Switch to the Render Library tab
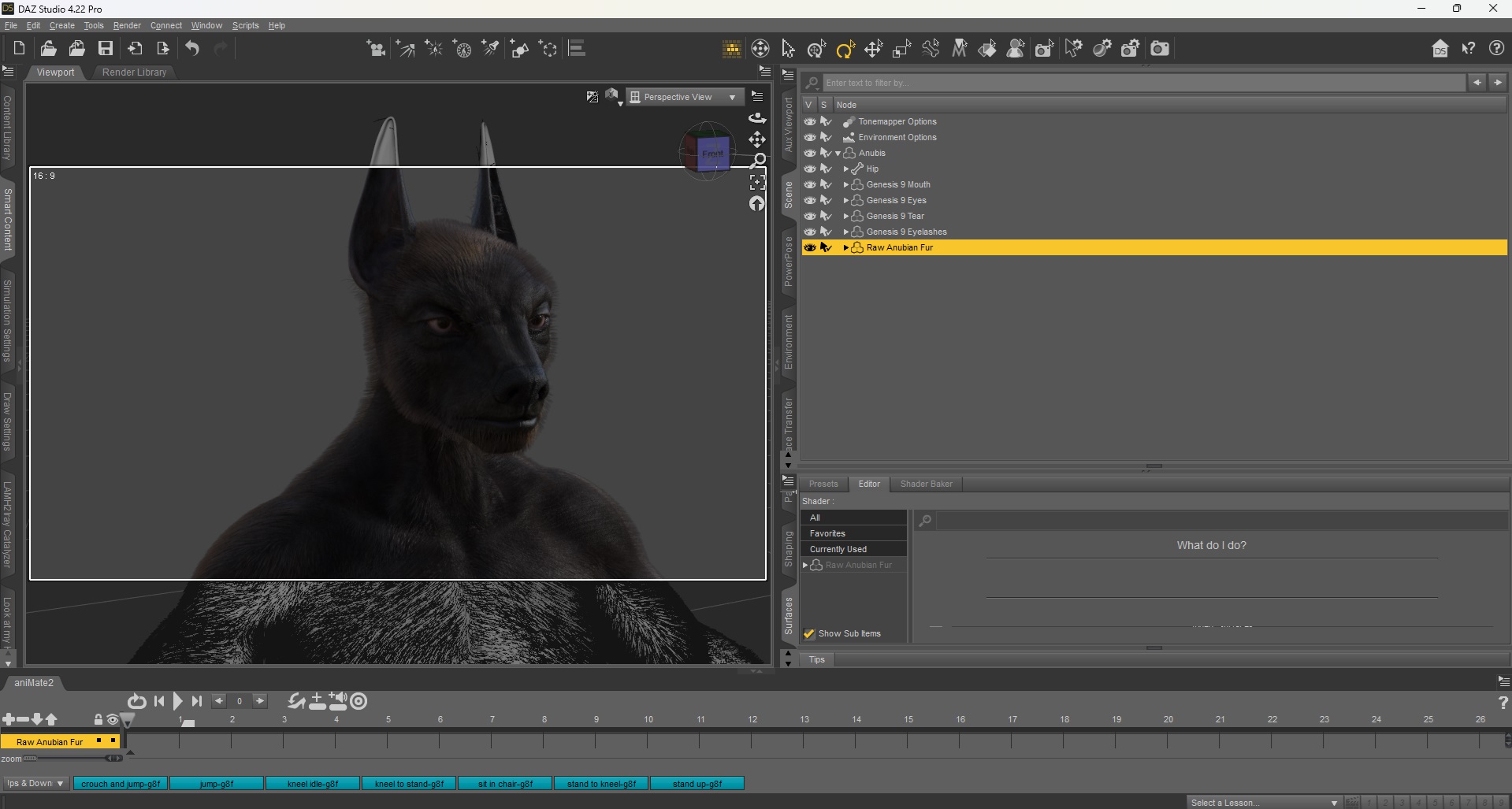This screenshot has width=1512, height=809. pyautogui.click(x=135, y=72)
